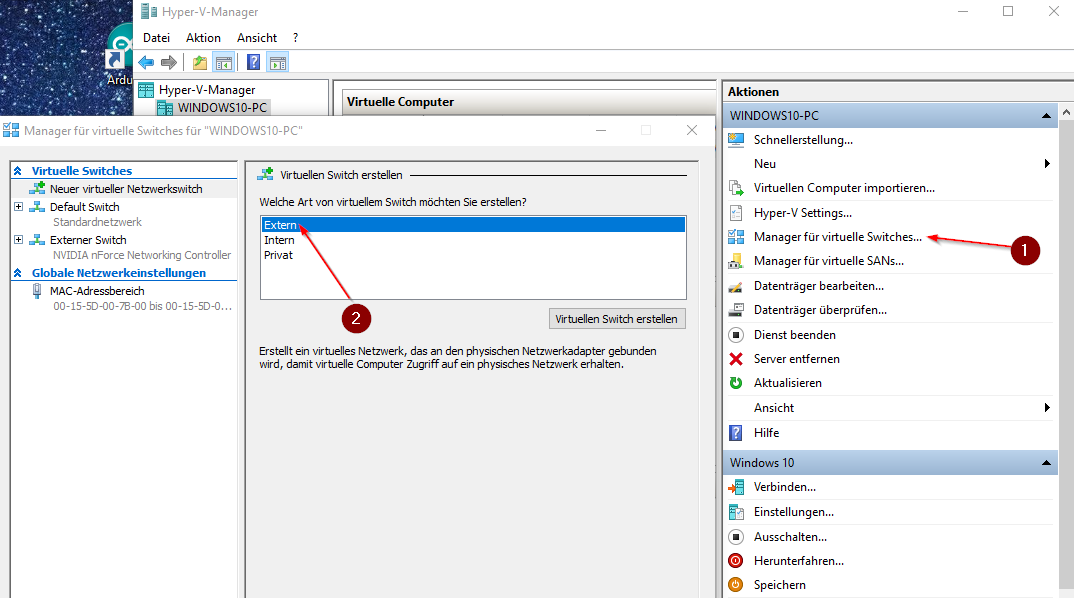Click the Manager für virtuelle SANs icon

[736, 261]
